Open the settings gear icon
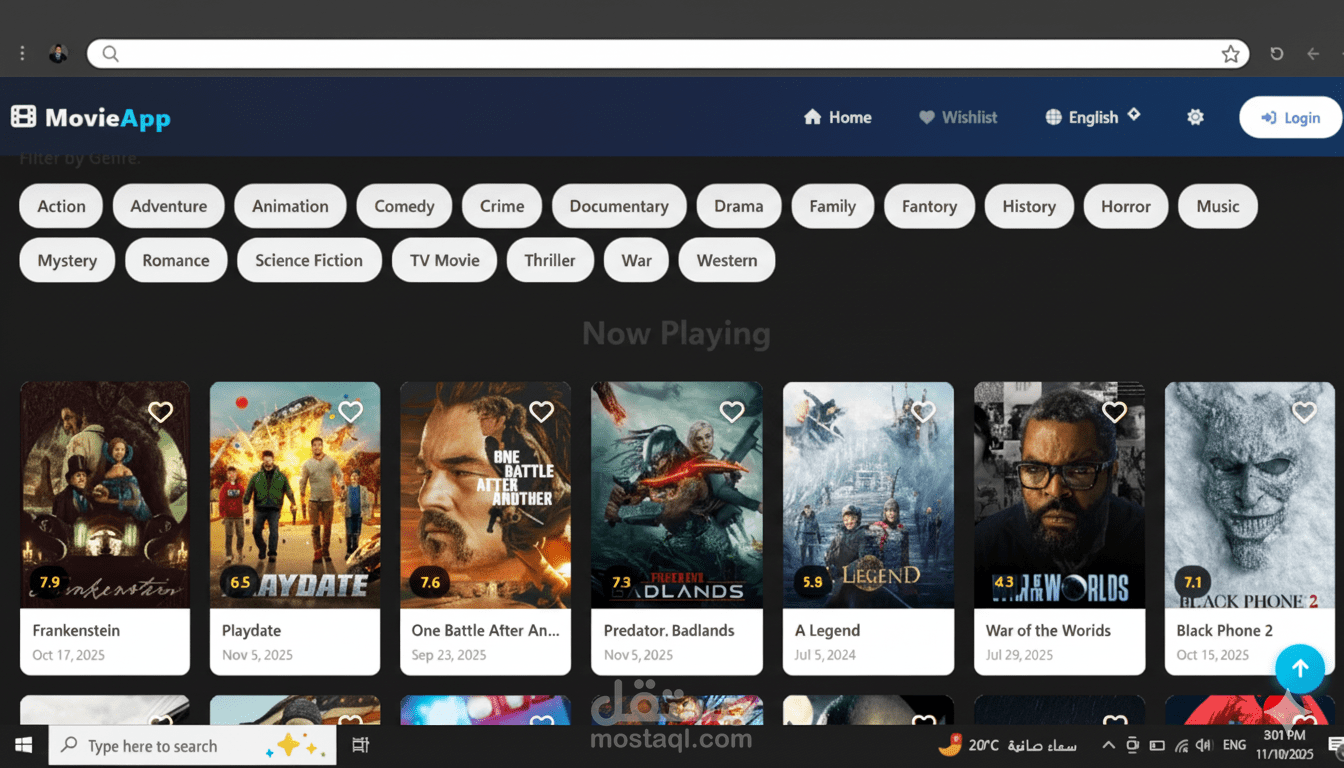 coord(1195,117)
